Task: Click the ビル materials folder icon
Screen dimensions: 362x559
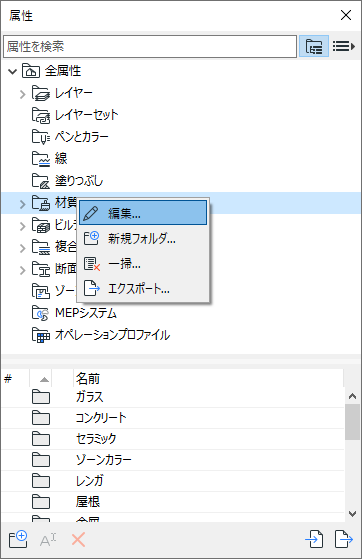Action: pos(41,225)
